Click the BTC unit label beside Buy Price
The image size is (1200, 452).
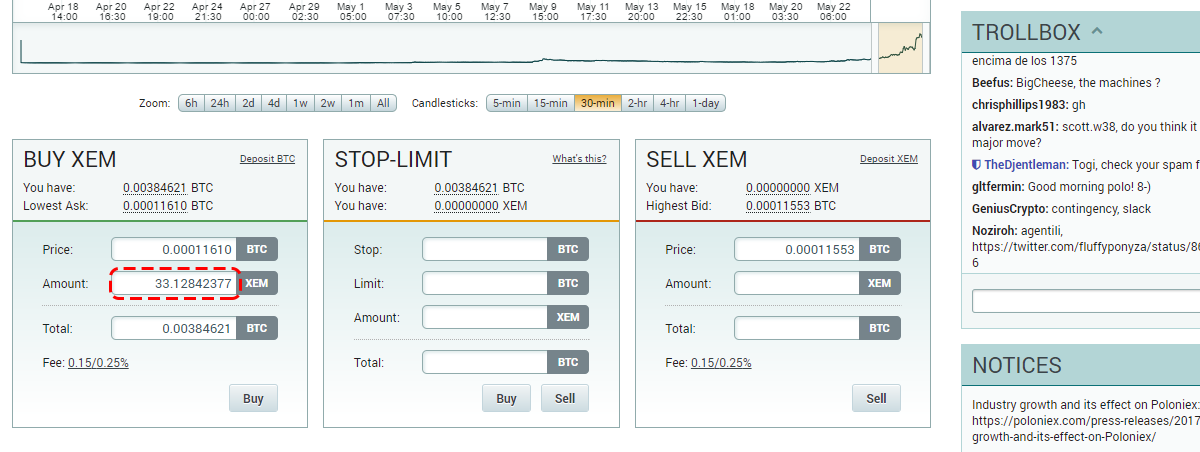(x=257, y=250)
